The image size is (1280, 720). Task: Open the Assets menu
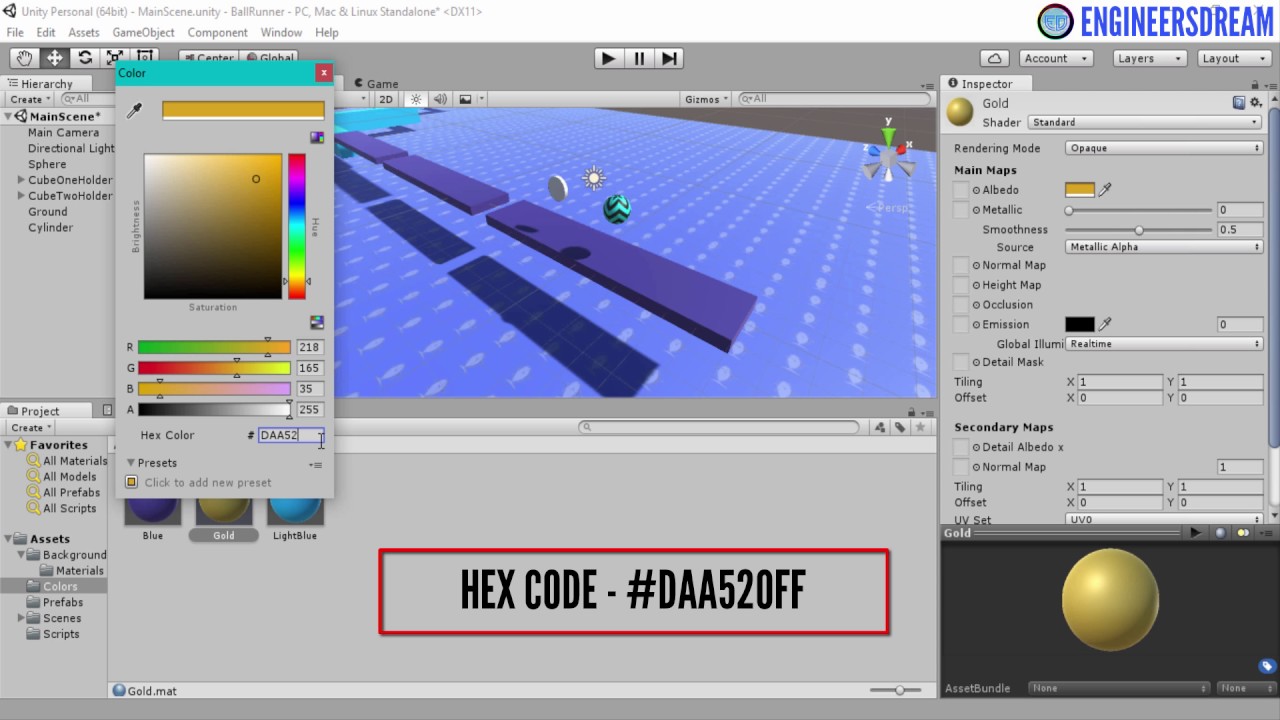coord(84,32)
